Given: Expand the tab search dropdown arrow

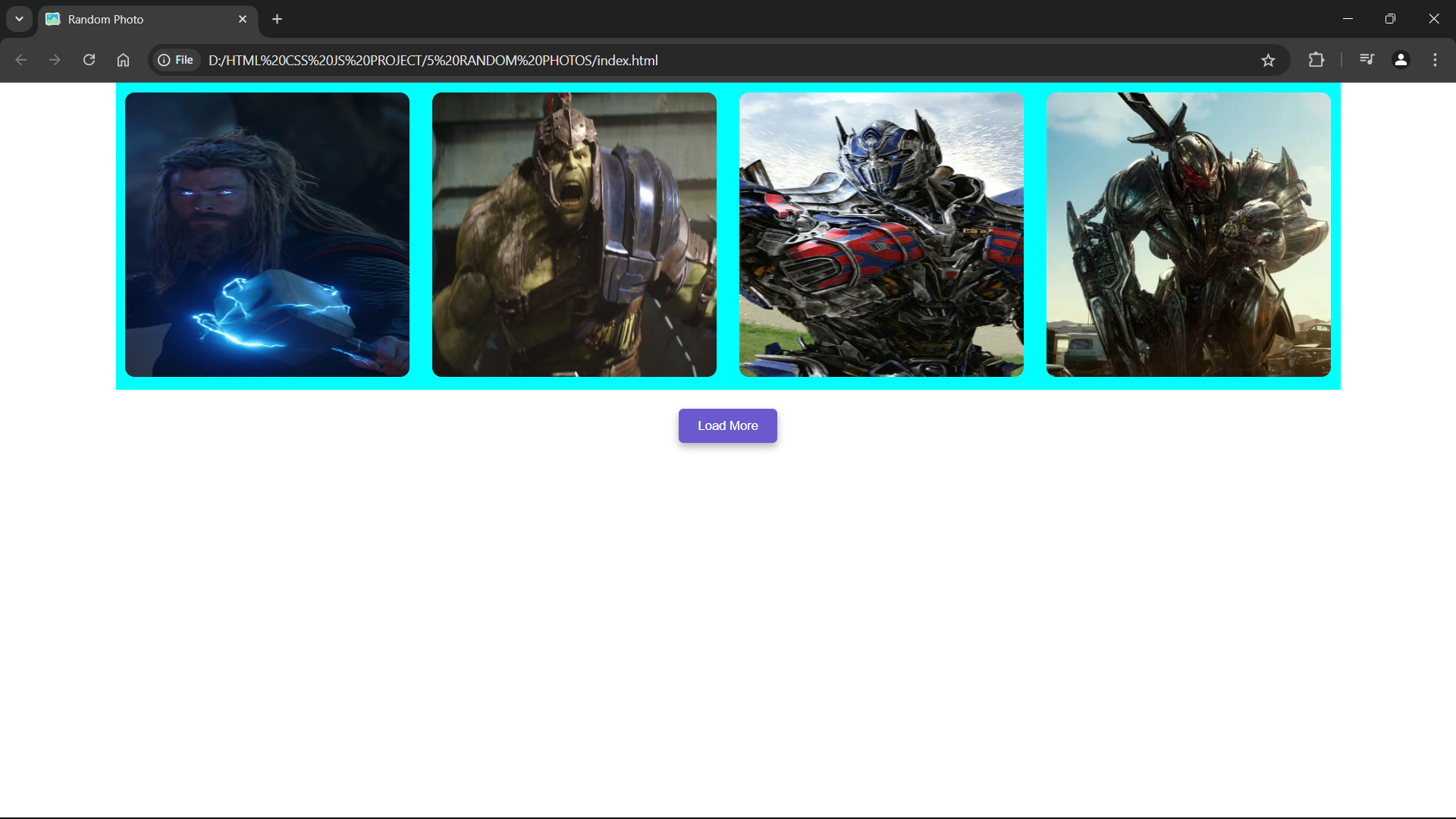Looking at the screenshot, I should coord(19,19).
